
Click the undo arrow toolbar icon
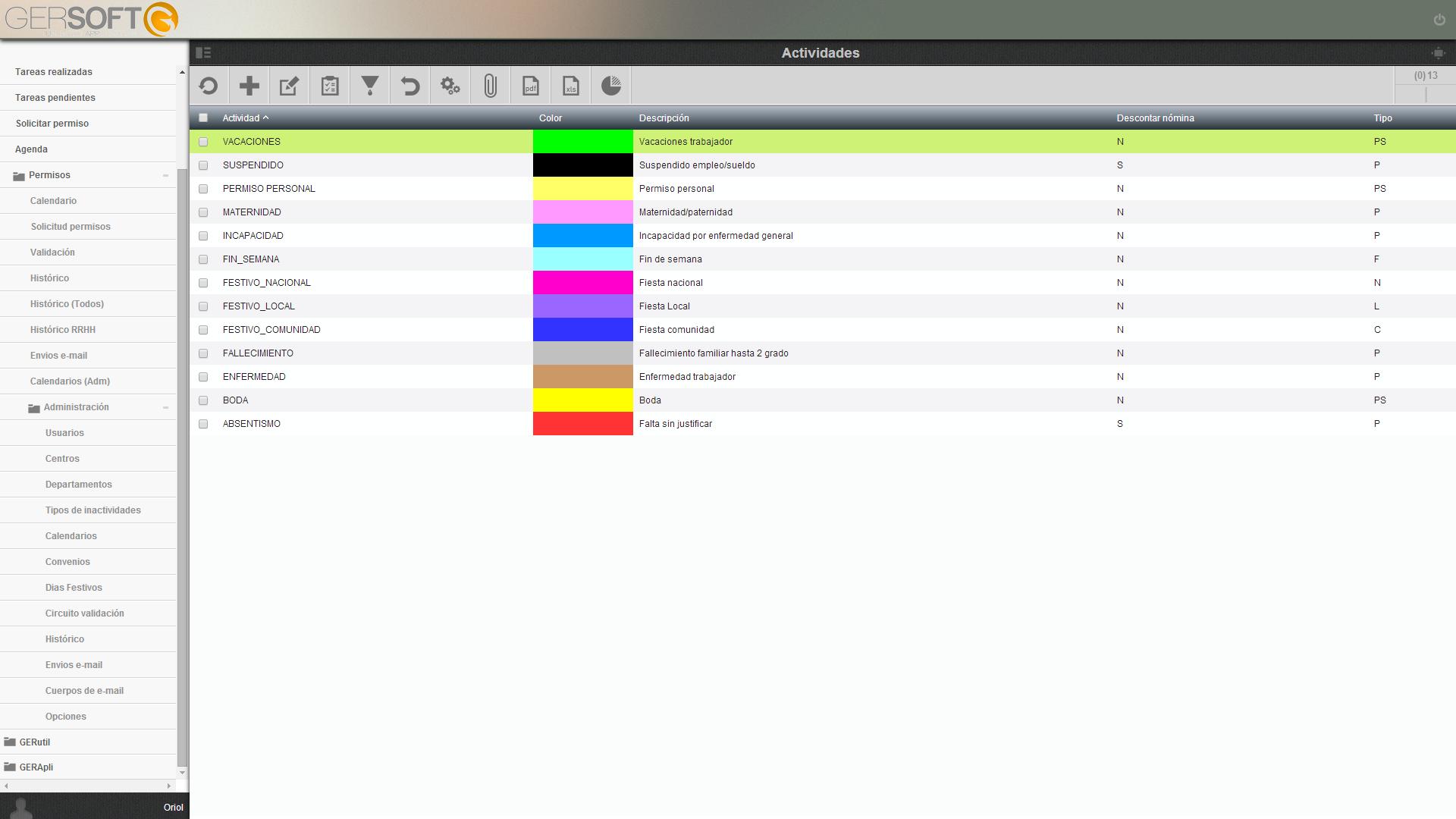[409, 86]
